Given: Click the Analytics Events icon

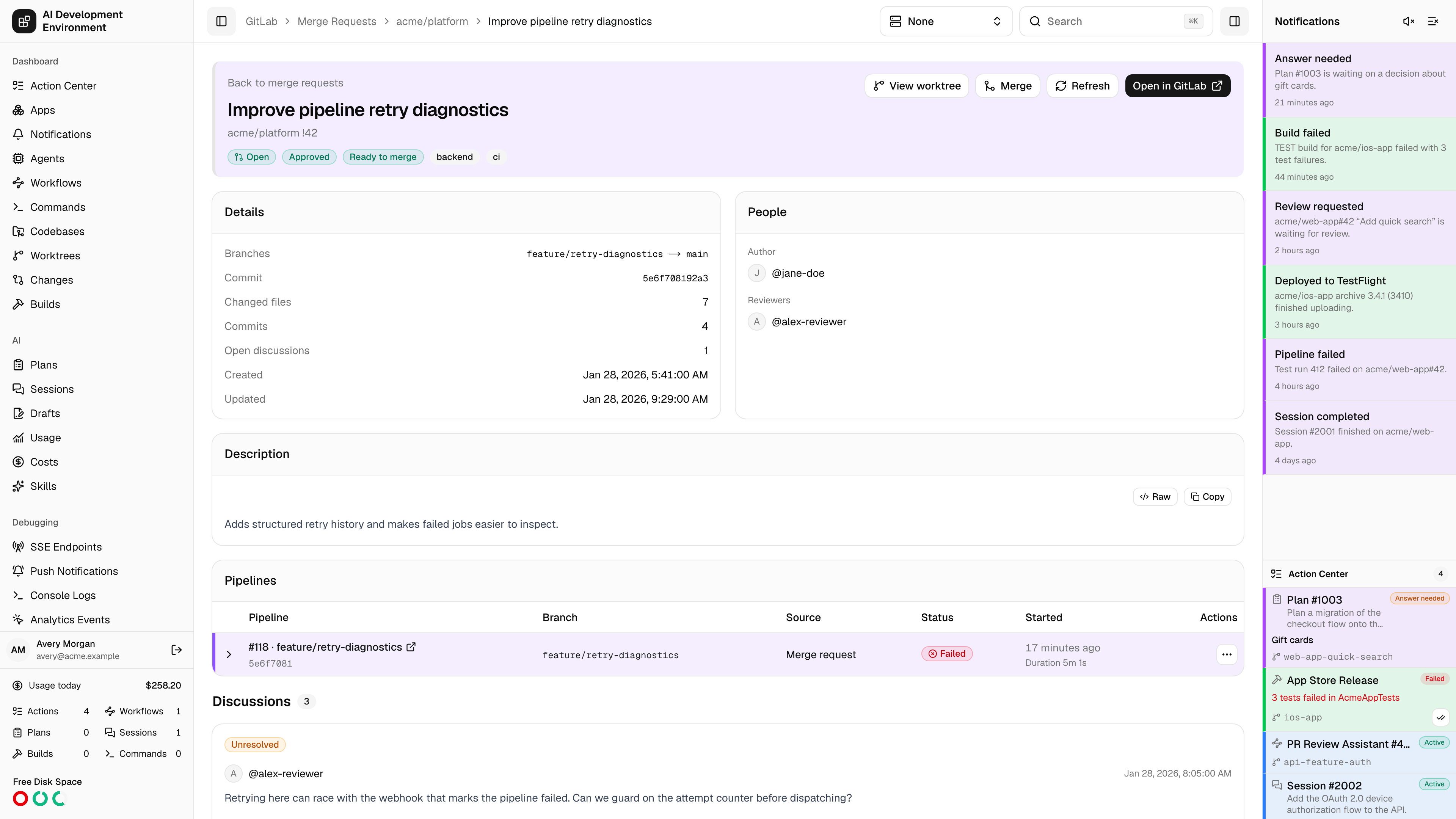Looking at the screenshot, I should [x=18, y=620].
